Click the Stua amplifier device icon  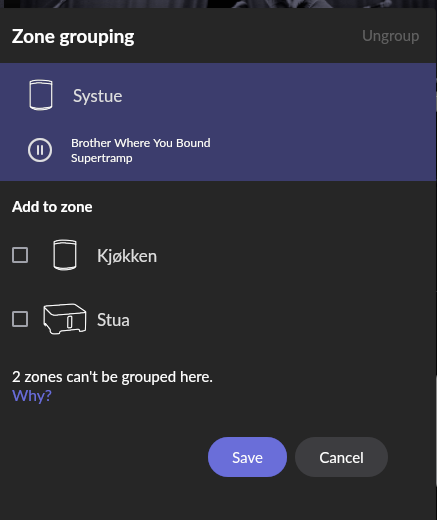point(65,319)
